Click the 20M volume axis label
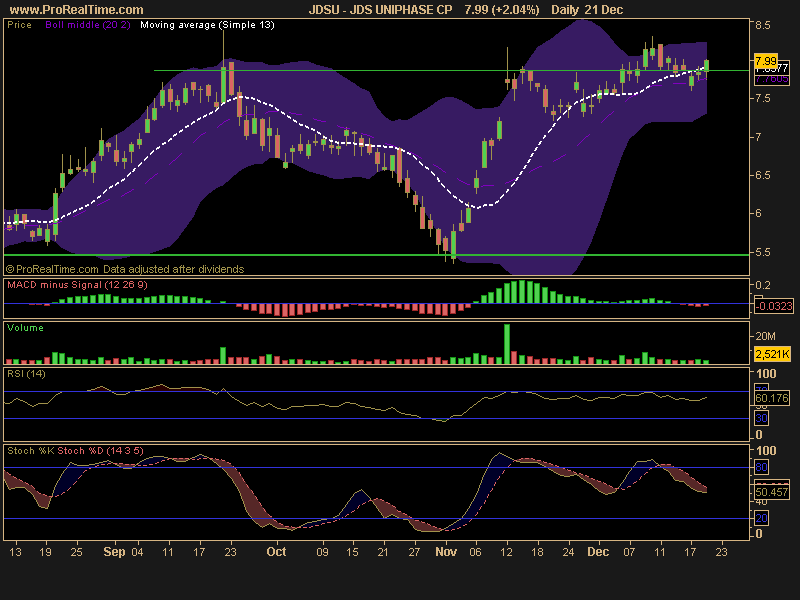800x600 pixels. 765,336
